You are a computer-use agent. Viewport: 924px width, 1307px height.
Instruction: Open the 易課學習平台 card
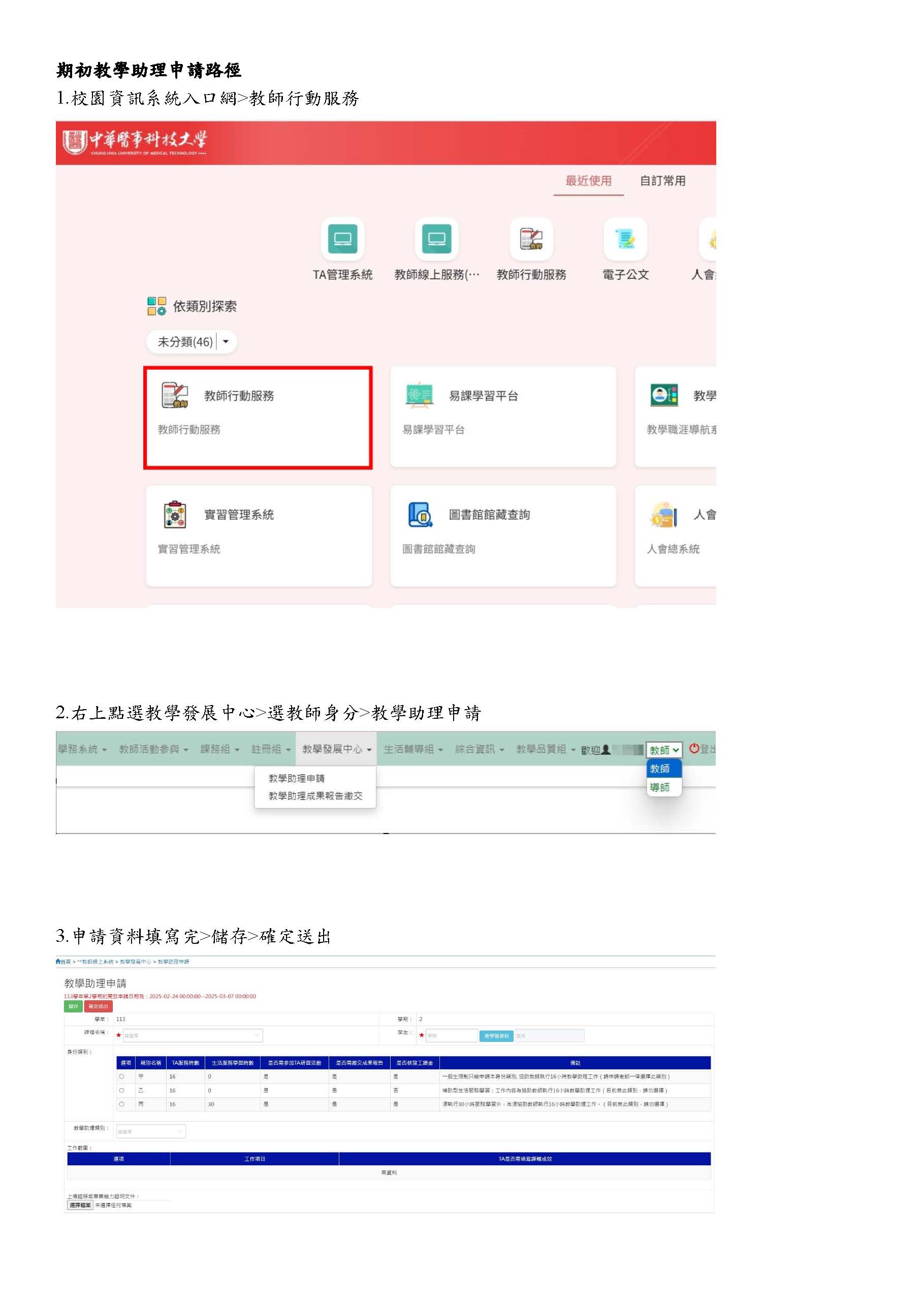point(503,417)
